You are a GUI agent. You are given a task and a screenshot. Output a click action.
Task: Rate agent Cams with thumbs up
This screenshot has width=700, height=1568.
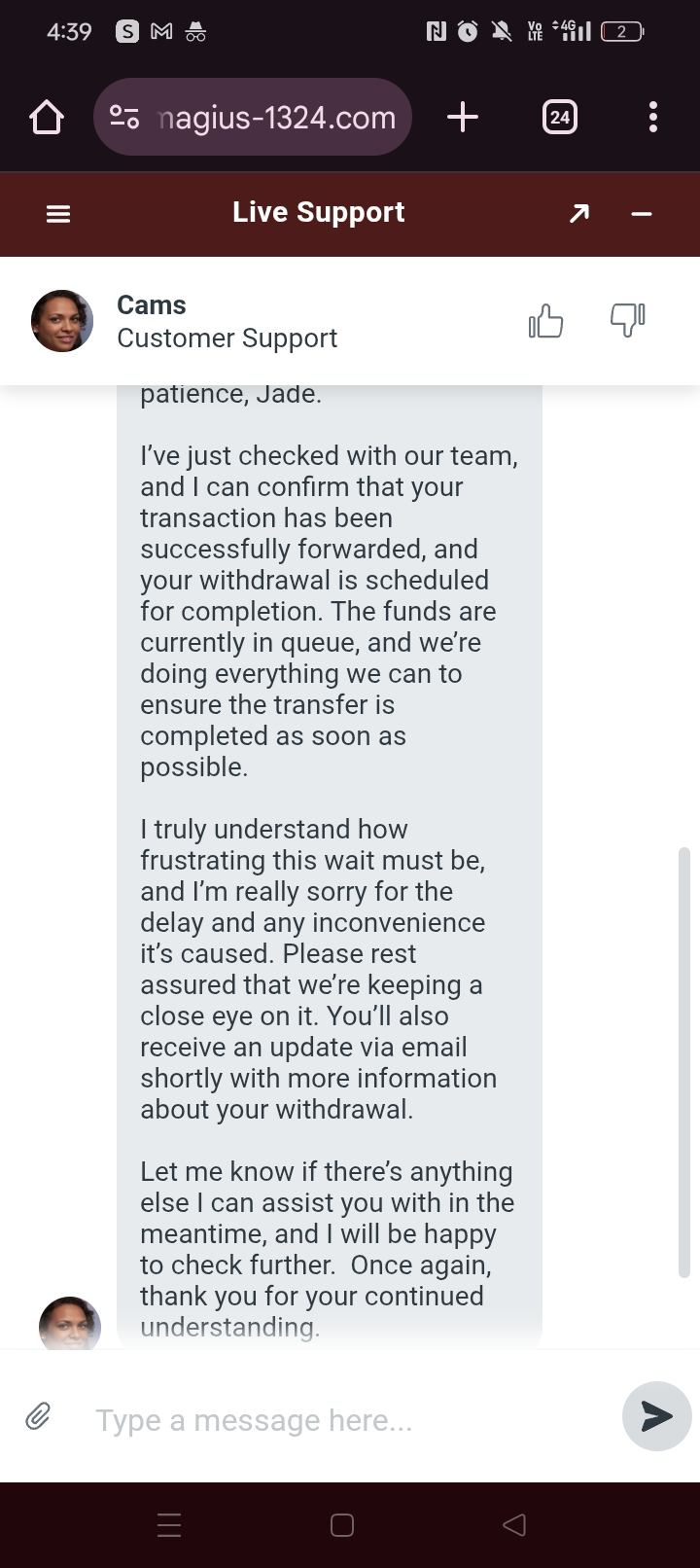pyautogui.click(x=545, y=321)
